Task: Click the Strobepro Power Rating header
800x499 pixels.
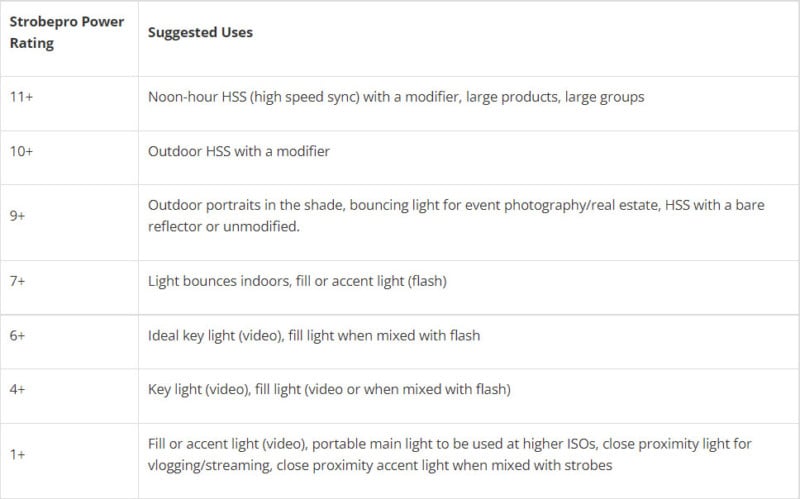Action: [x=67, y=32]
